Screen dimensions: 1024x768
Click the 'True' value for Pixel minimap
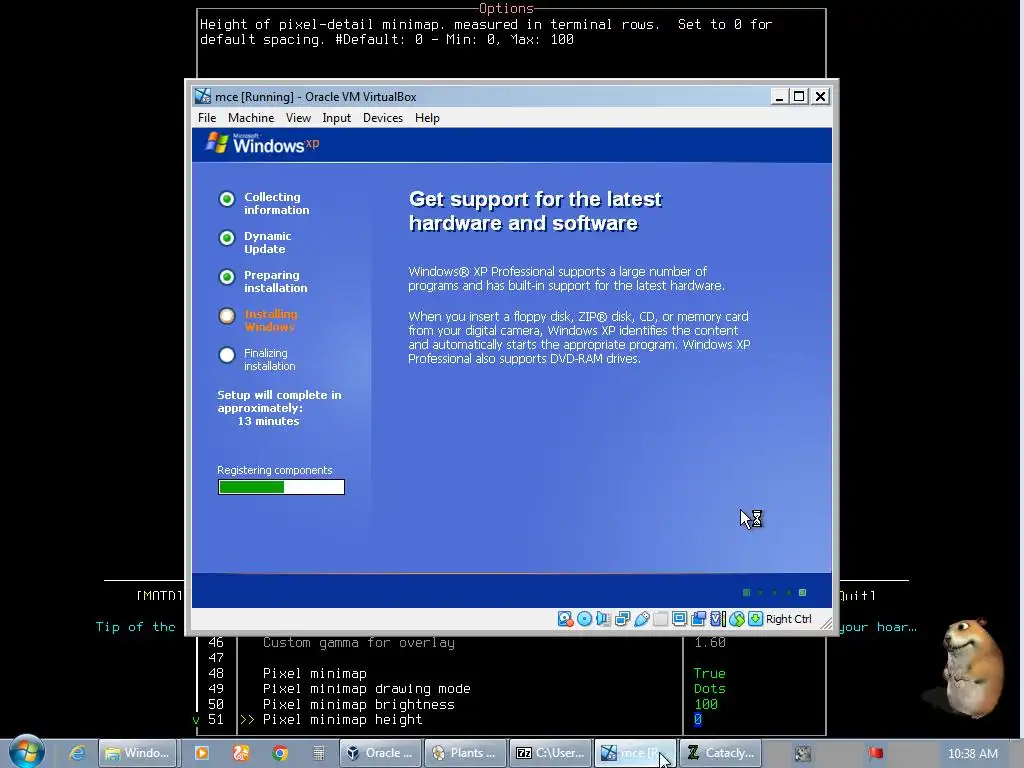pos(709,673)
